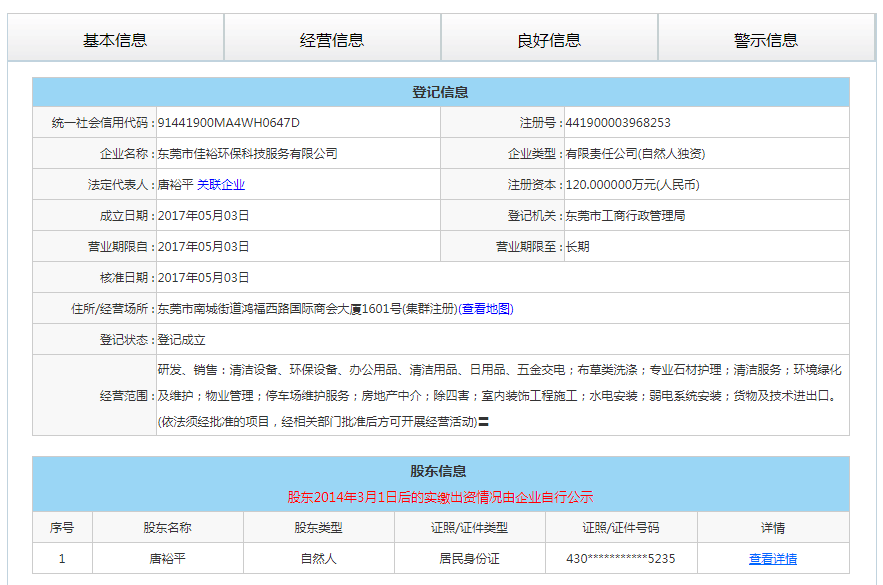883x585 pixels.
Task: Switch to the 基本信息 tab
Action: 115,40
